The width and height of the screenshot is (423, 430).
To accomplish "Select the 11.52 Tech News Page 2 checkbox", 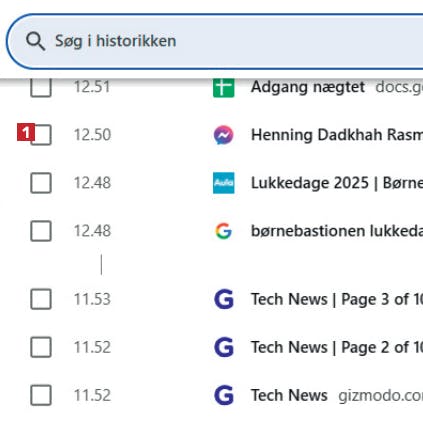I will click(x=41, y=347).
